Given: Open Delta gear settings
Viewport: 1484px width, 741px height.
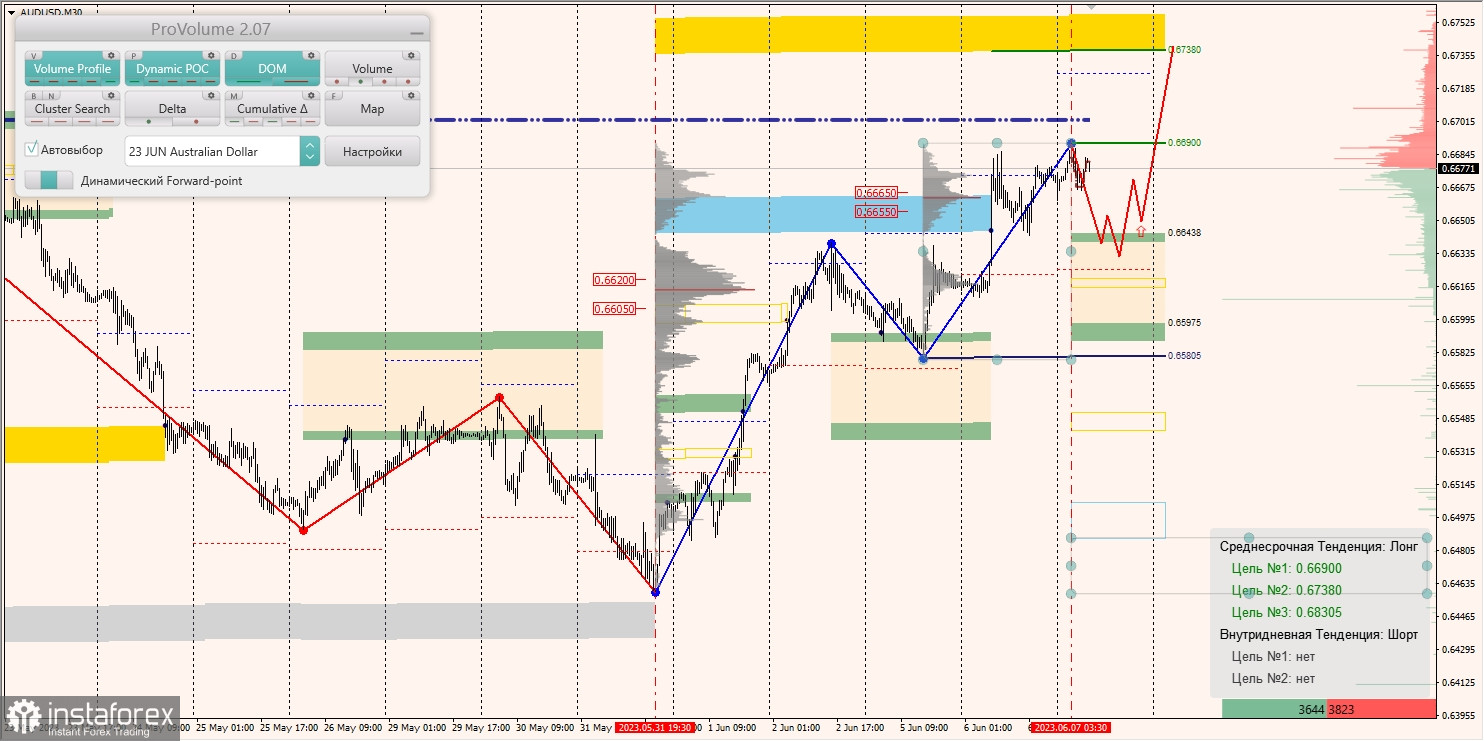Looking at the screenshot, I should [211, 96].
